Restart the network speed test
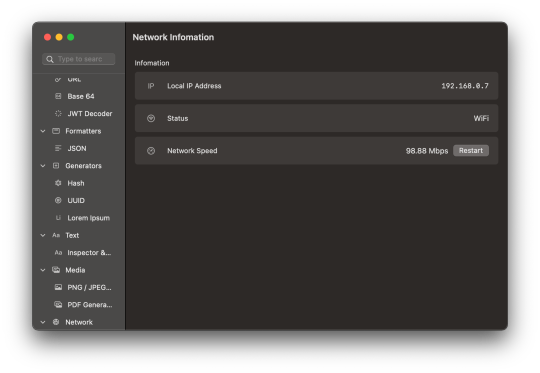Screen dimensions: 540x373 click(x=471, y=151)
